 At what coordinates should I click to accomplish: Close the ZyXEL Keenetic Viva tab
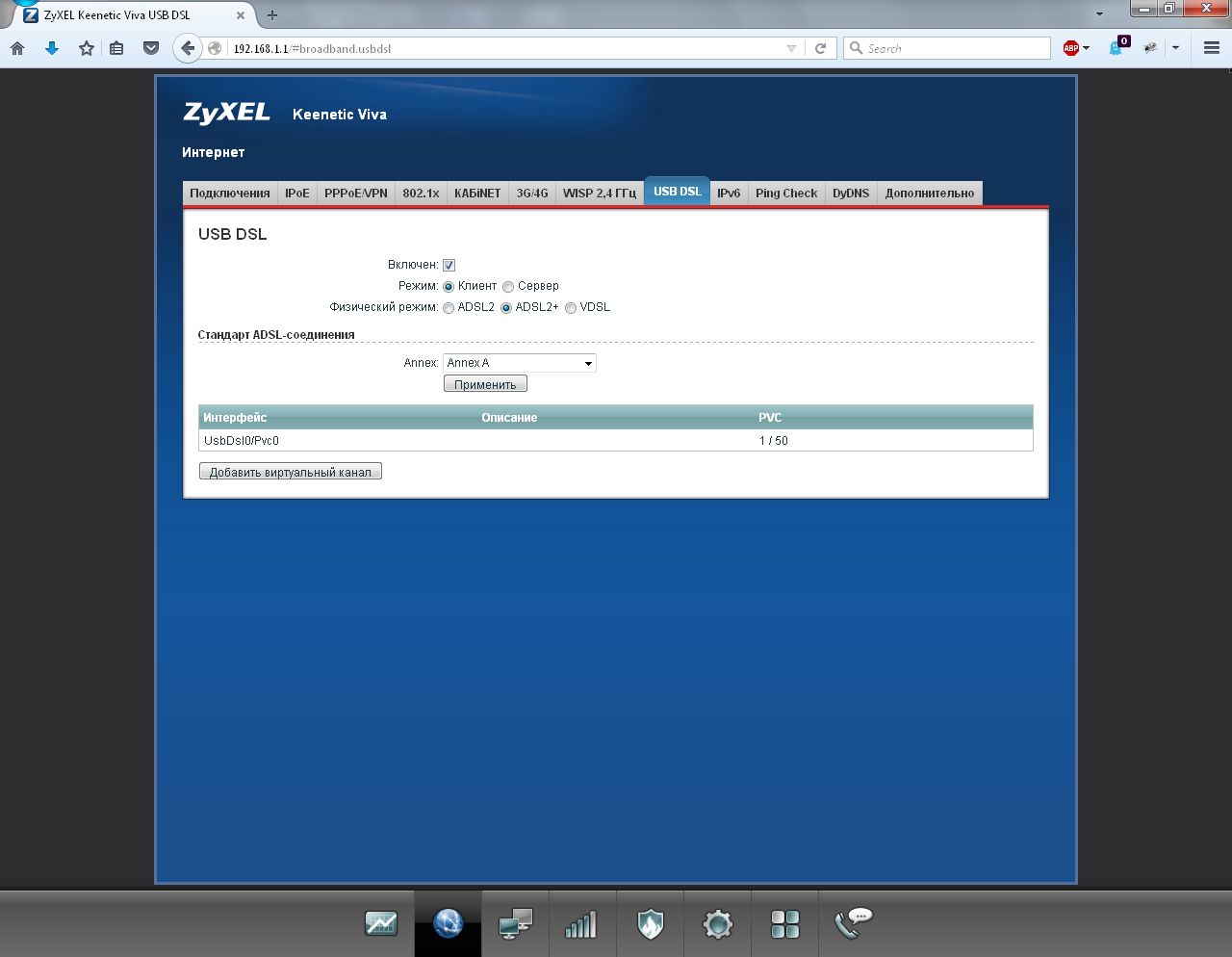click(x=241, y=15)
